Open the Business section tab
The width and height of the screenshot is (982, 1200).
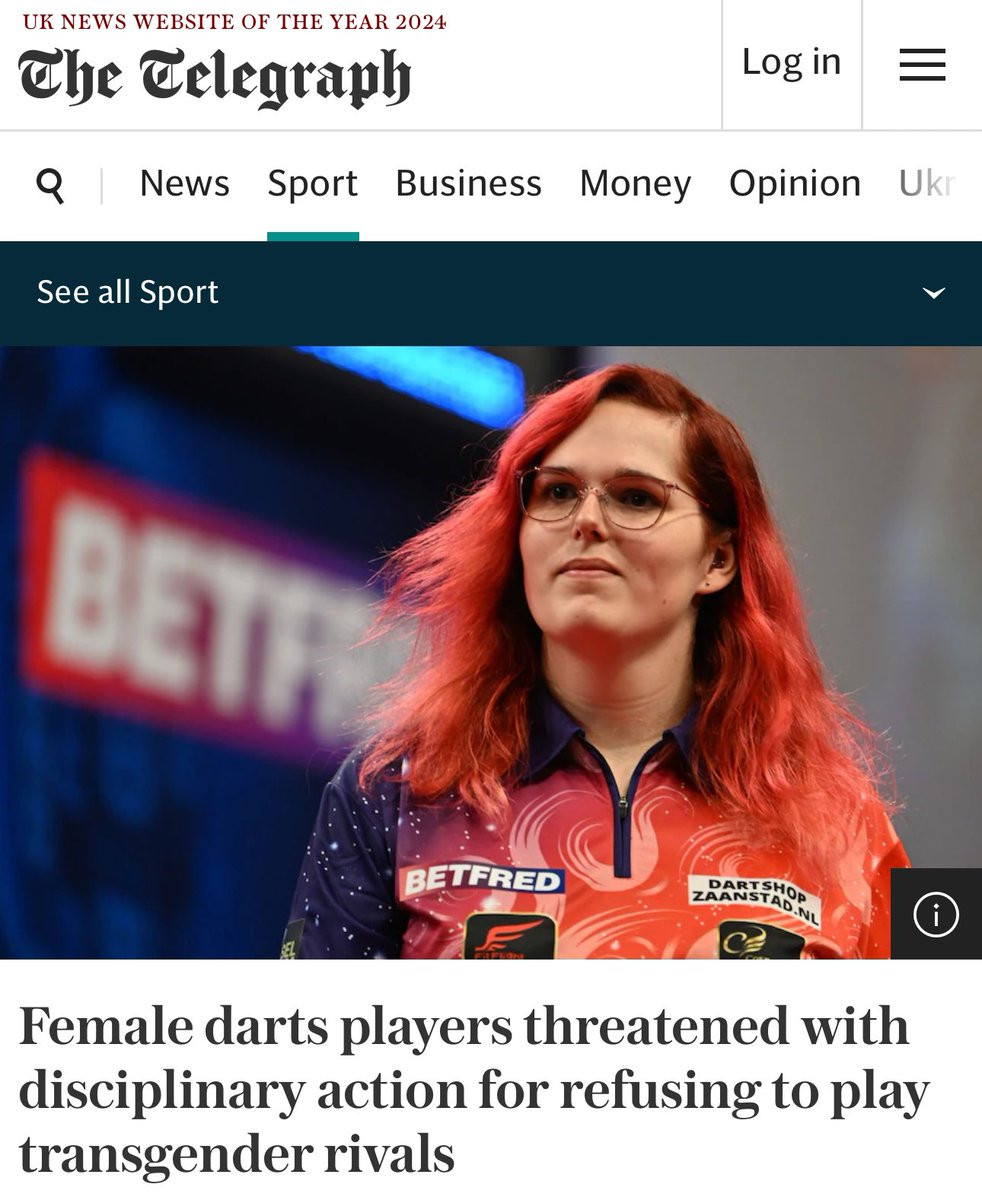(469, 184)
